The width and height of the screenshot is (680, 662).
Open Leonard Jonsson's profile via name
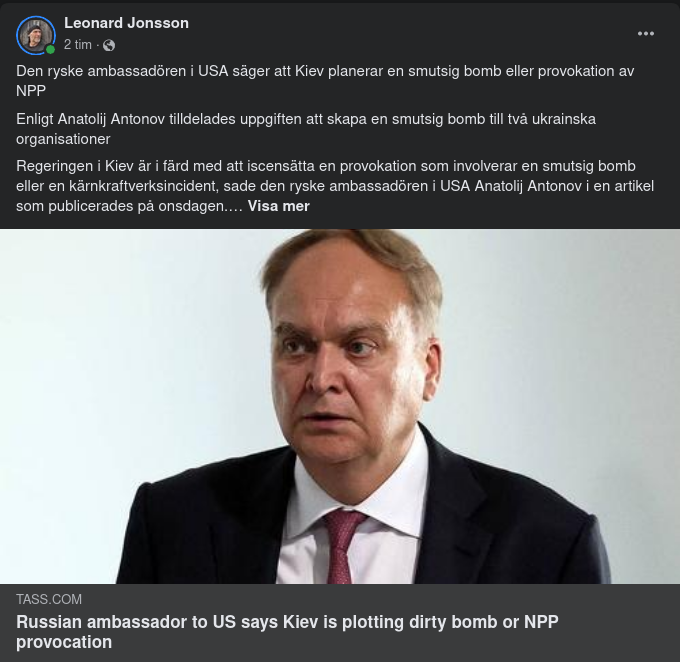pos(126,22)
